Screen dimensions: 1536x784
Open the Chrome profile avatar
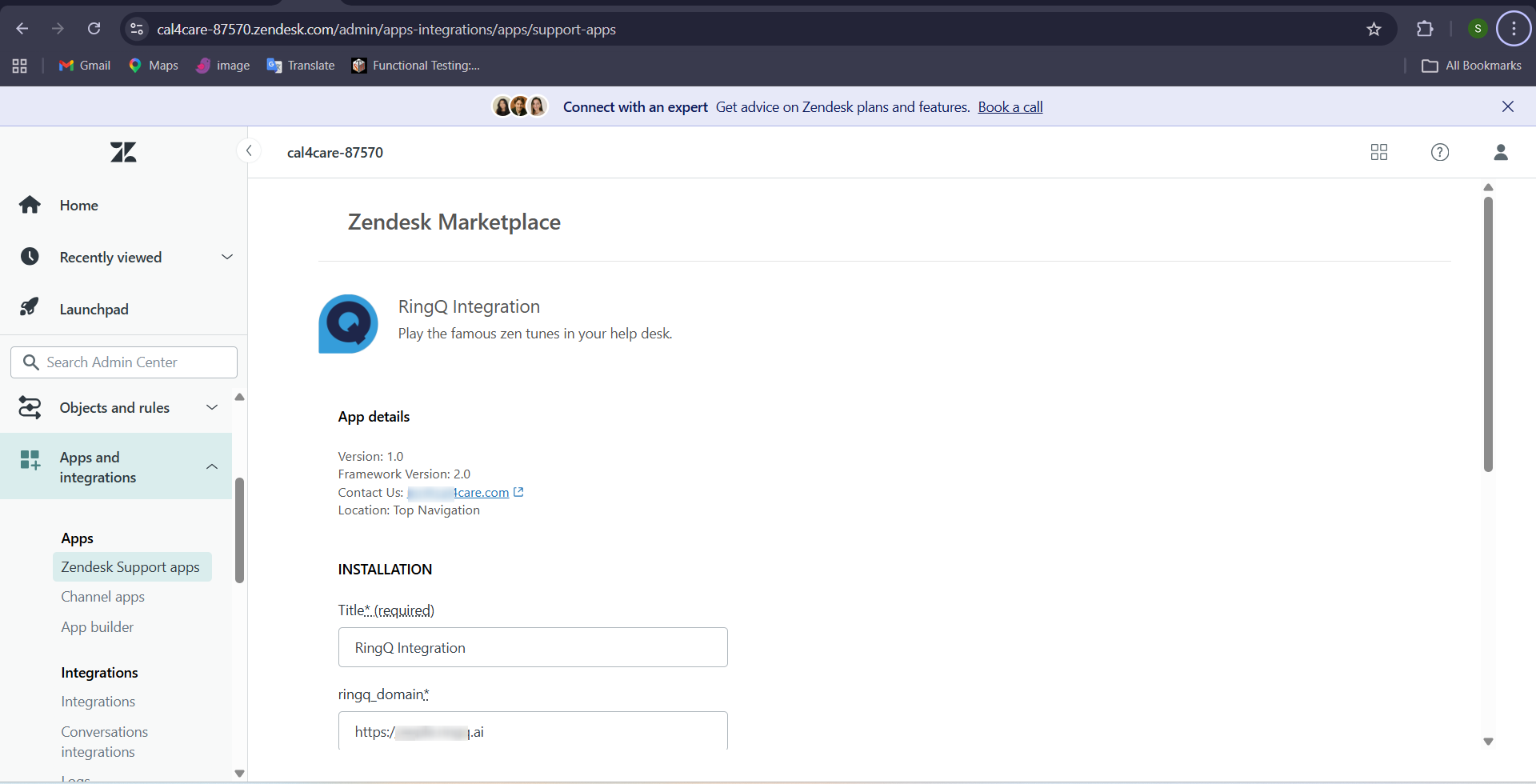click(x=1478, y=29)
